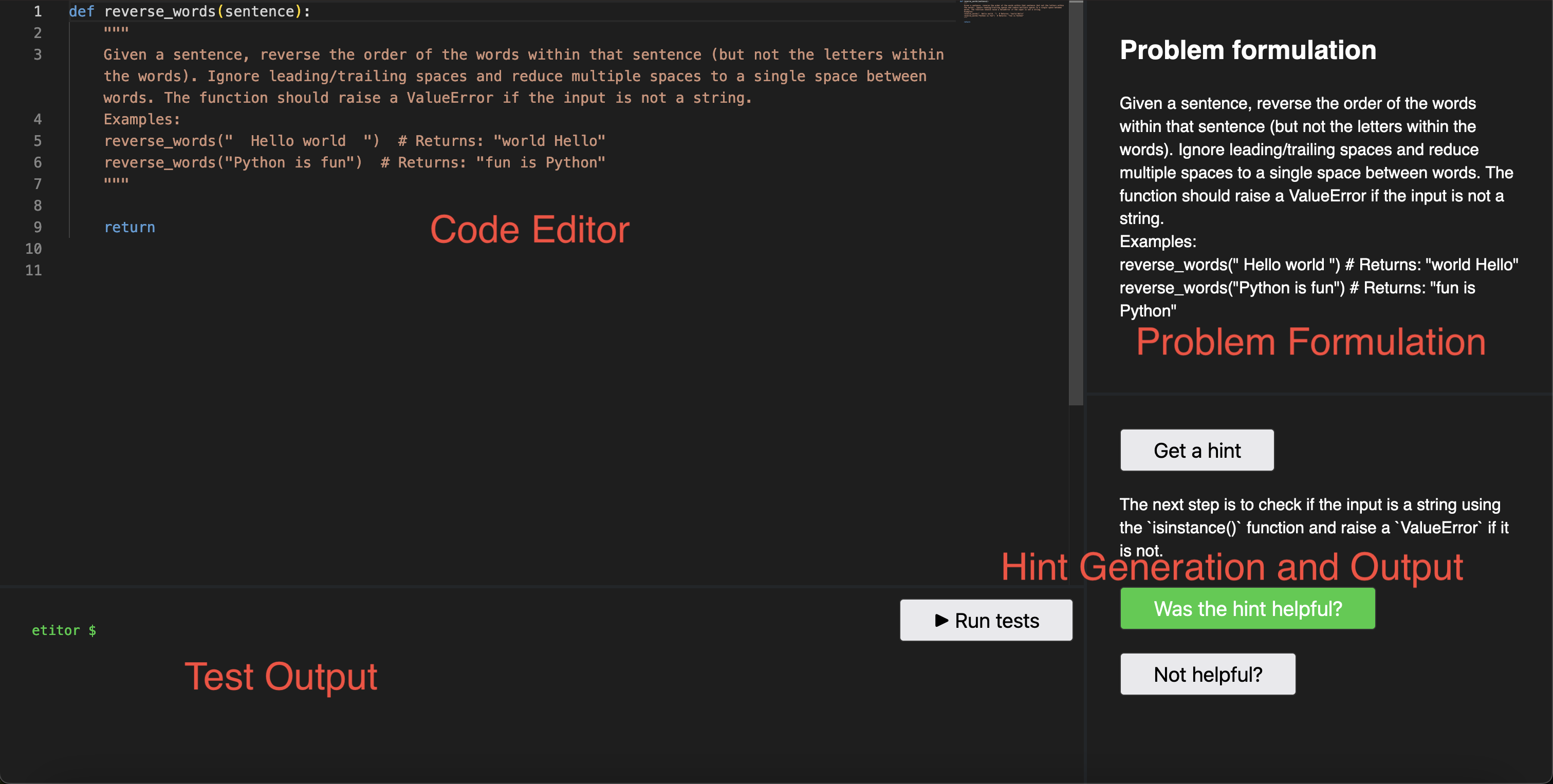1553x784 pixels.
Task: Click the hint text about isinstance()
Action: pos(1314,527)
